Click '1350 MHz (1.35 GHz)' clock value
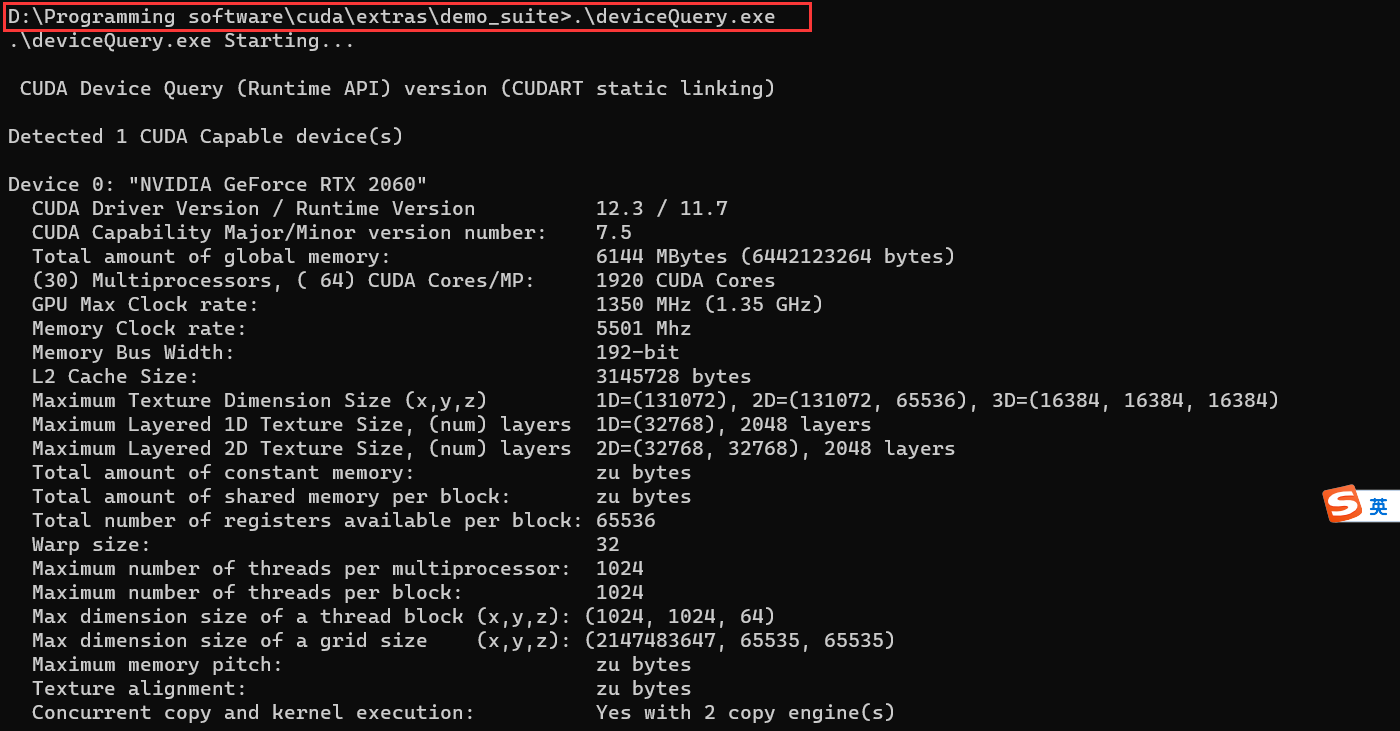The width and height of the screenshot is (1400, 731). coord(710,305)
